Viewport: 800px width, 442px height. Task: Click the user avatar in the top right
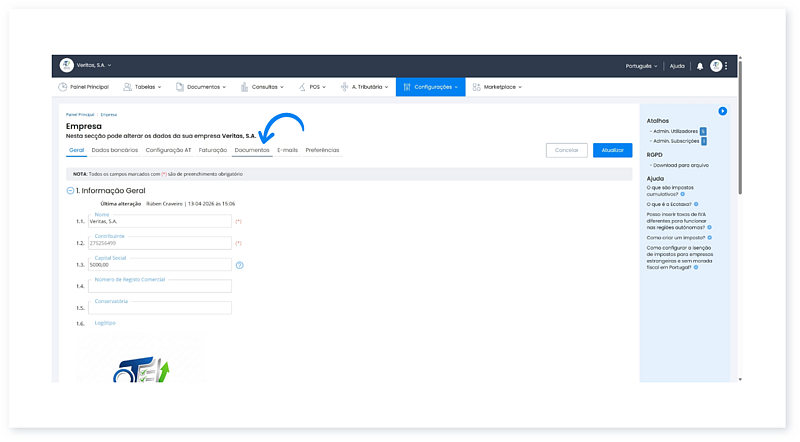tap(716, 66)
